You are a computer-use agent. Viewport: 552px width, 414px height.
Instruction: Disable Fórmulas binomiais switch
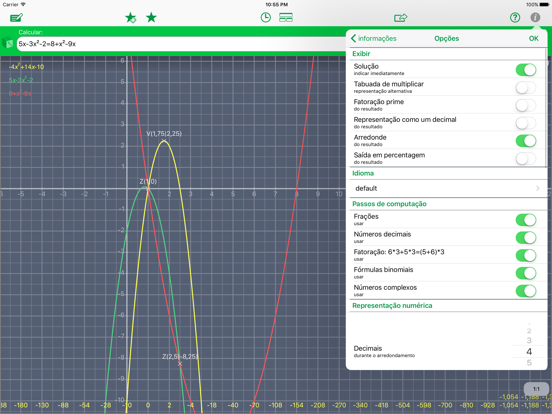click(526, 273)
